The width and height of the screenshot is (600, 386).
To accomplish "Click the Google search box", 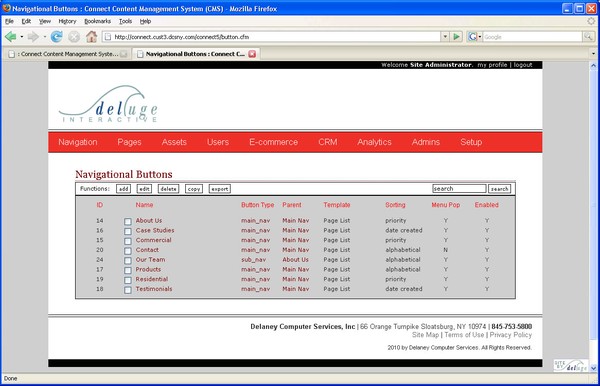I will click(532, 37).
